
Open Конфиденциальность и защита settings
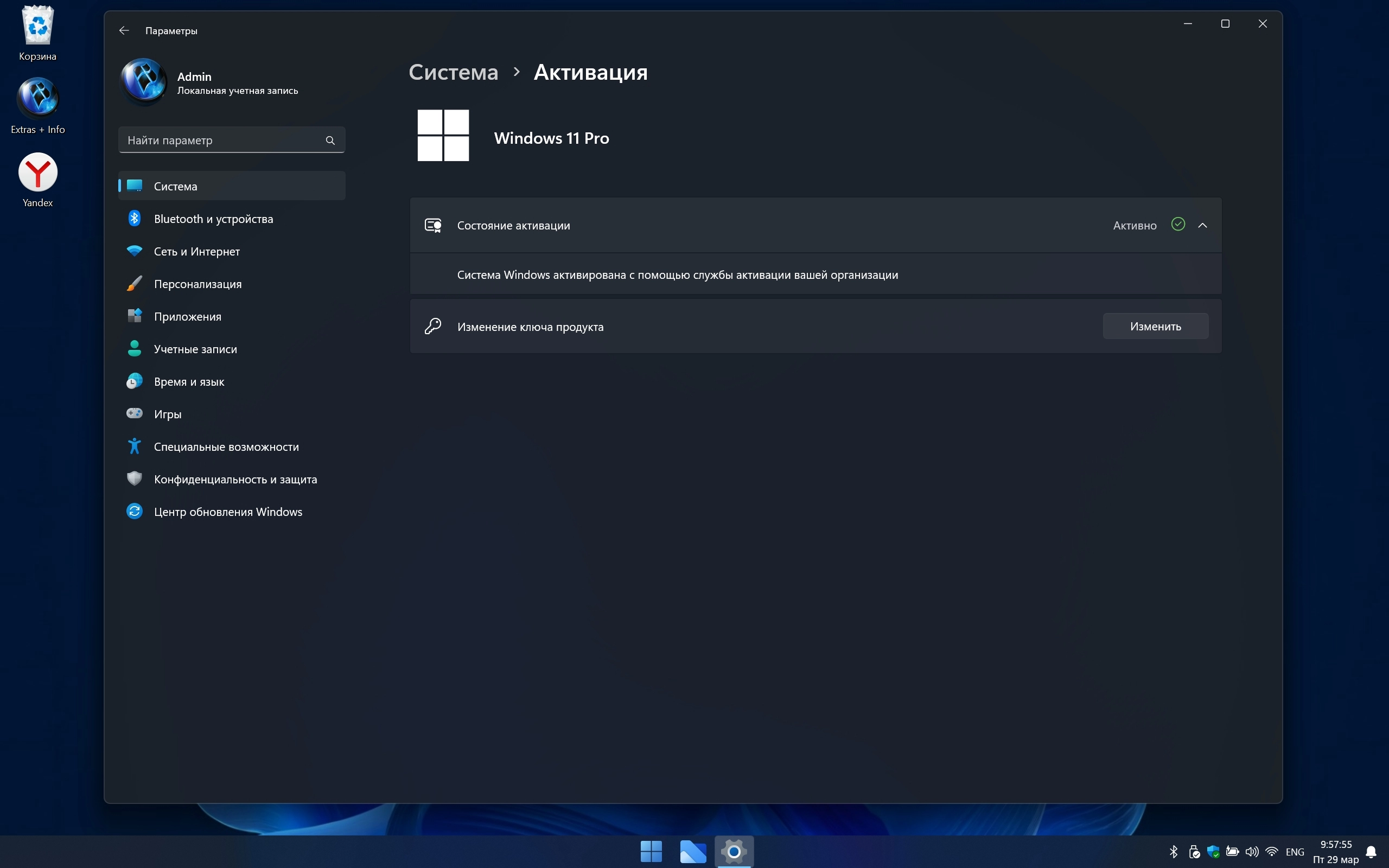pos(235,480)
